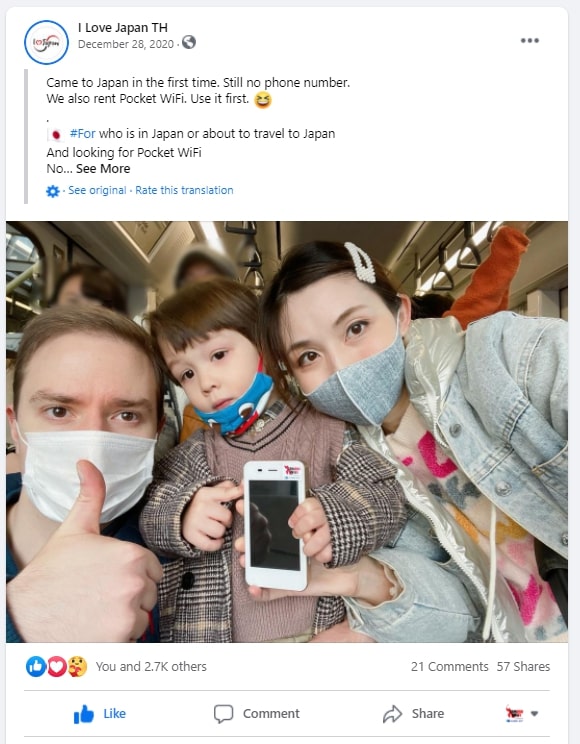Click the blue Like reaction icon
The width and height of the screenshot is (580, 744).
point(36,666)
